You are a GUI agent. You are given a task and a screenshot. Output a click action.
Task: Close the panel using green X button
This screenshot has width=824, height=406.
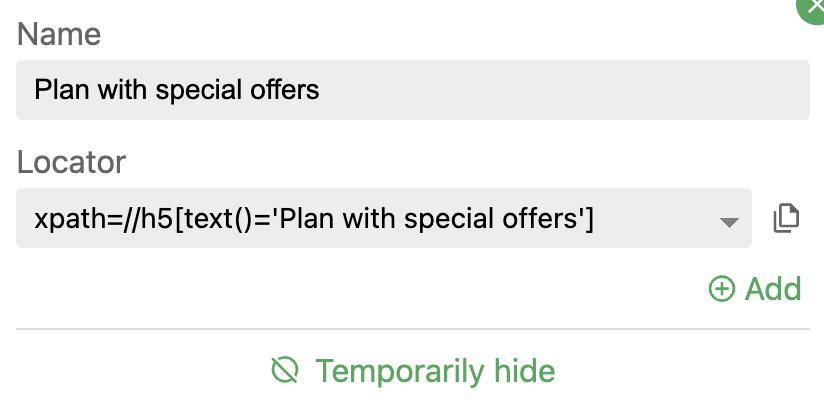(813, 8)
